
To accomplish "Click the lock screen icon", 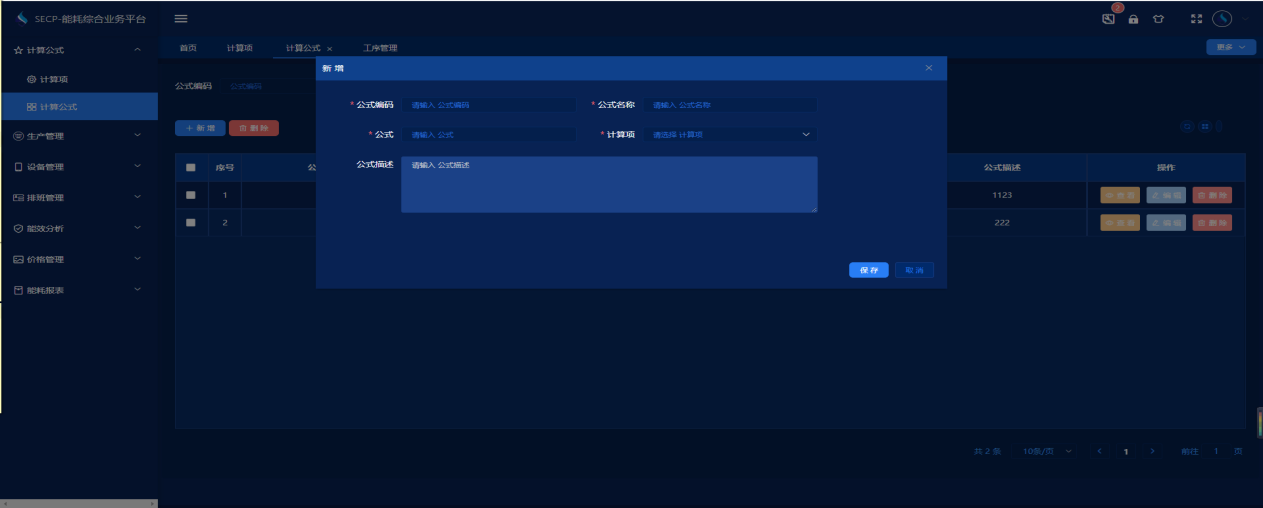I will (1133, 19).
